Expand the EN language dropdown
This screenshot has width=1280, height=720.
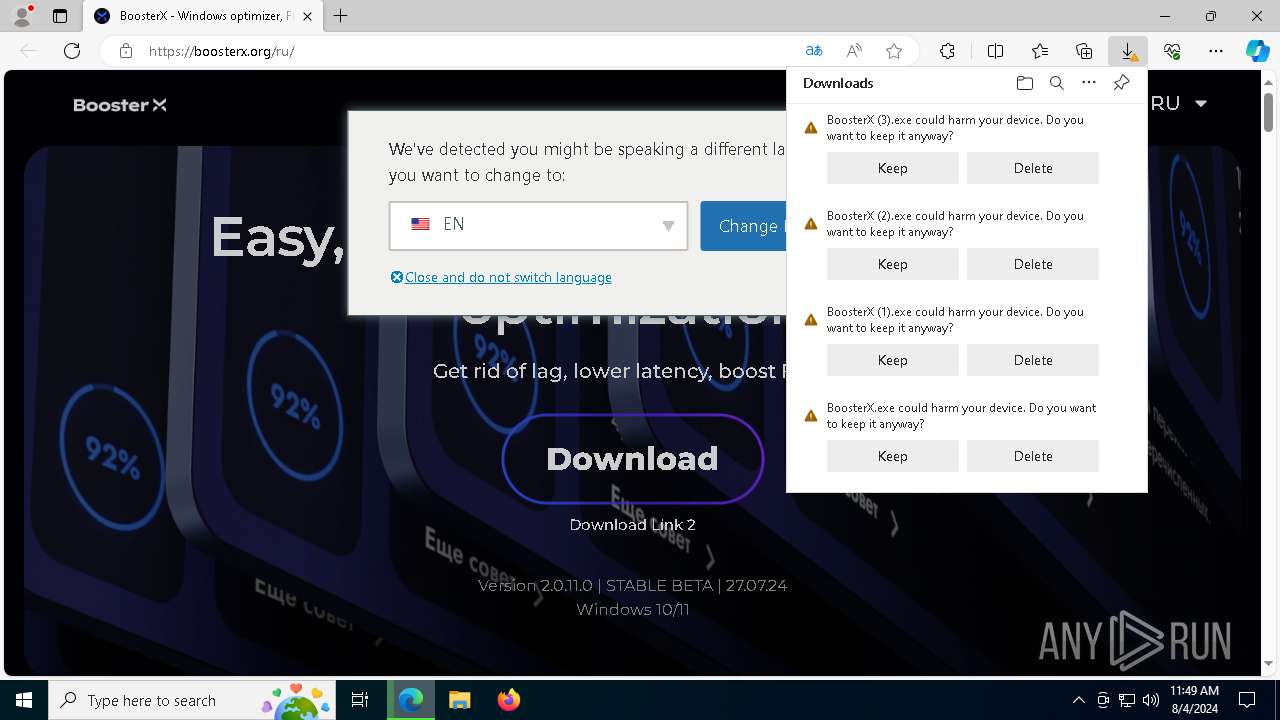(x=538, y=225)
